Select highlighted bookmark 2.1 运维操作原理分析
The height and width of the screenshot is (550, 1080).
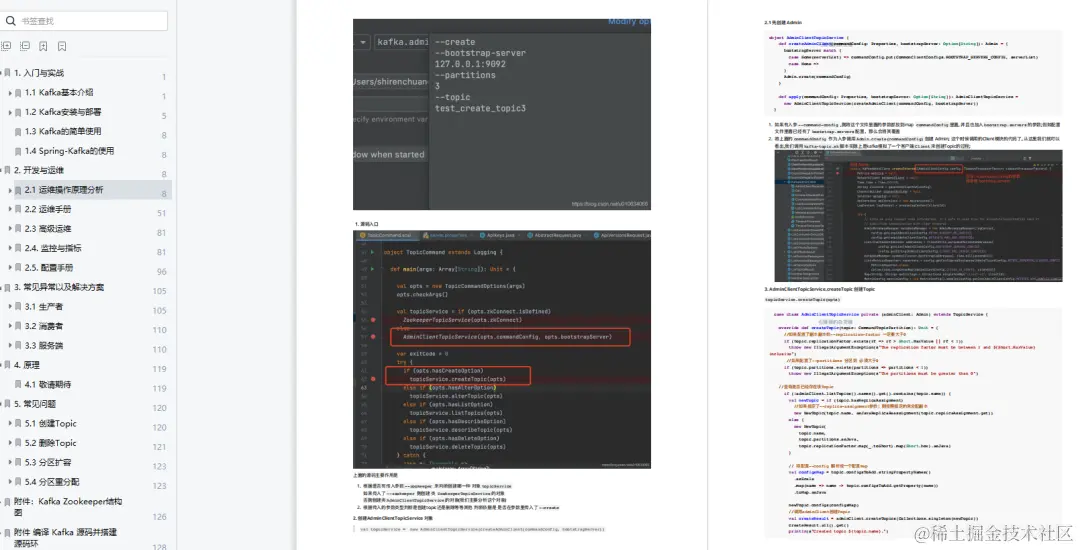64,190
